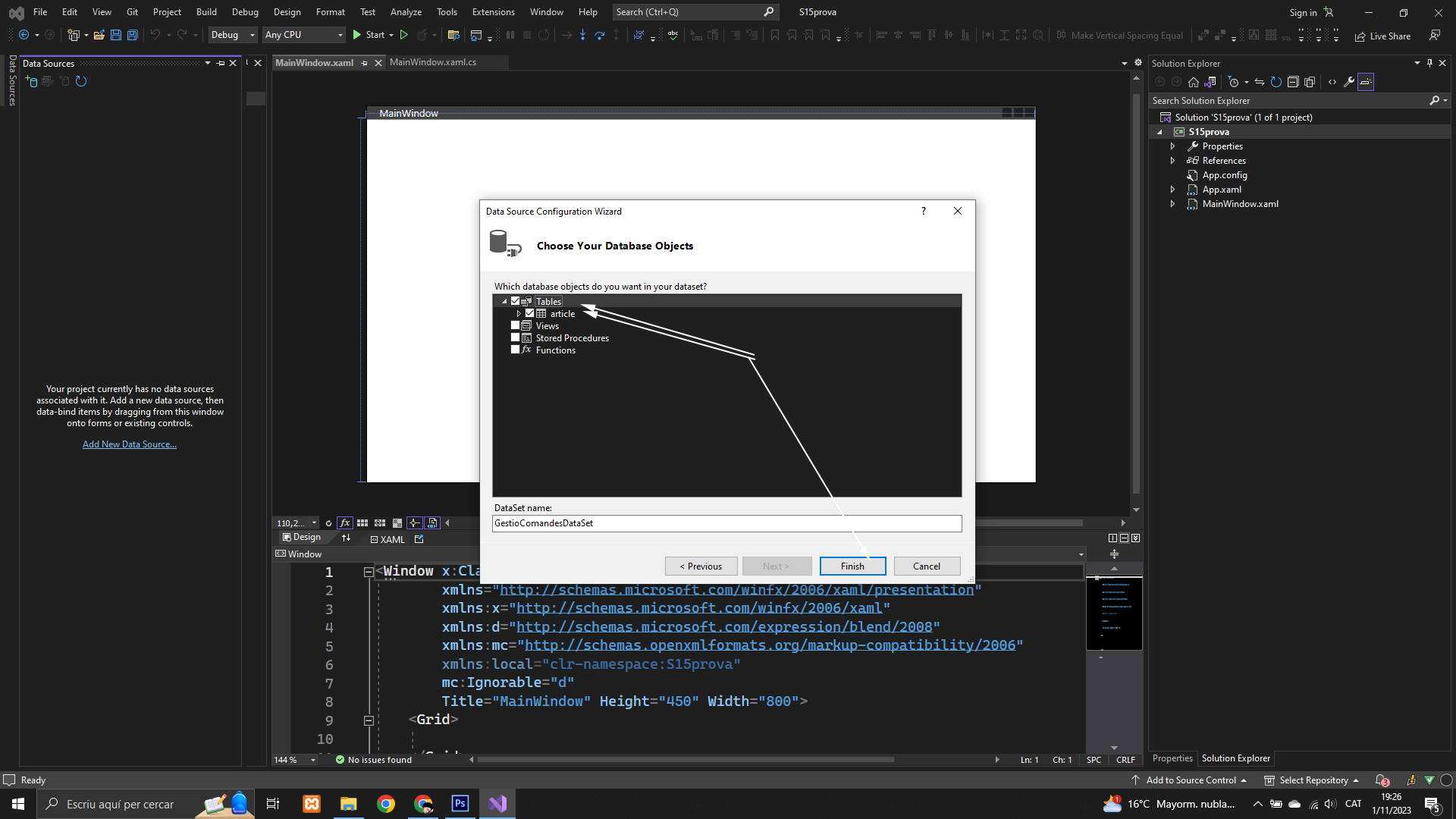Click Refresh icon in Data Sources panel

81,81
